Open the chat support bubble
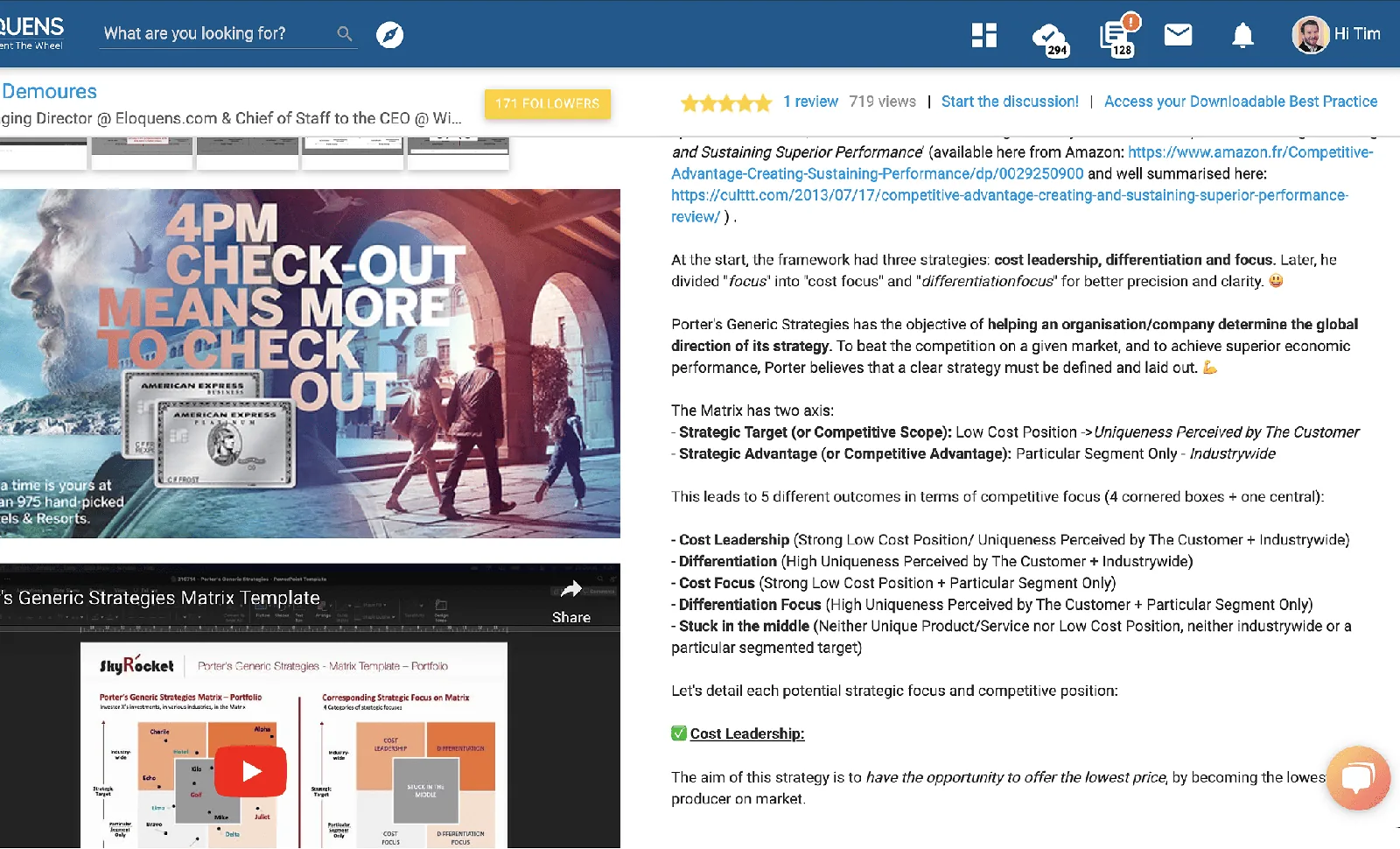 1358,778
